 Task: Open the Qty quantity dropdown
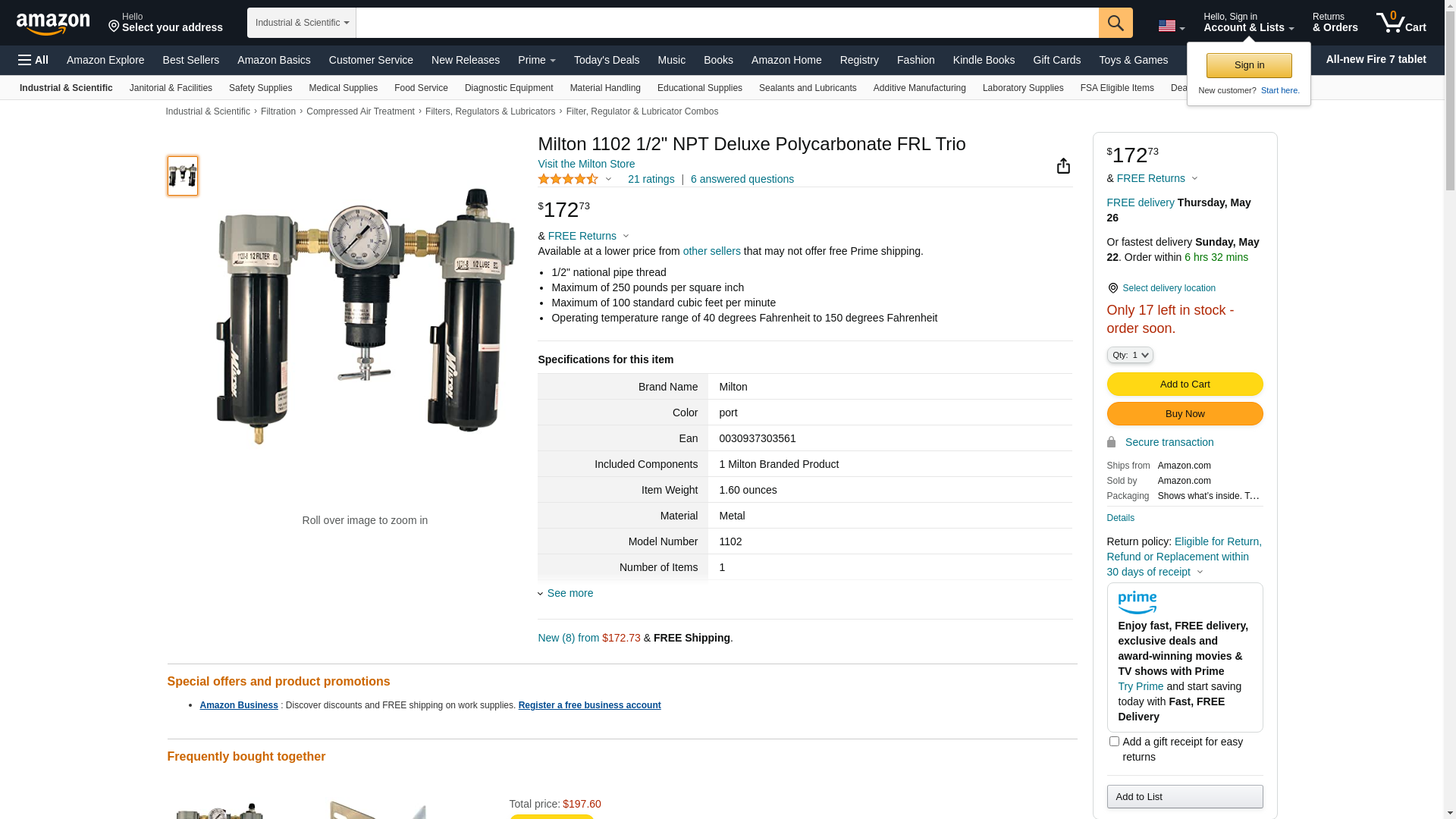tap(1130, 355)
